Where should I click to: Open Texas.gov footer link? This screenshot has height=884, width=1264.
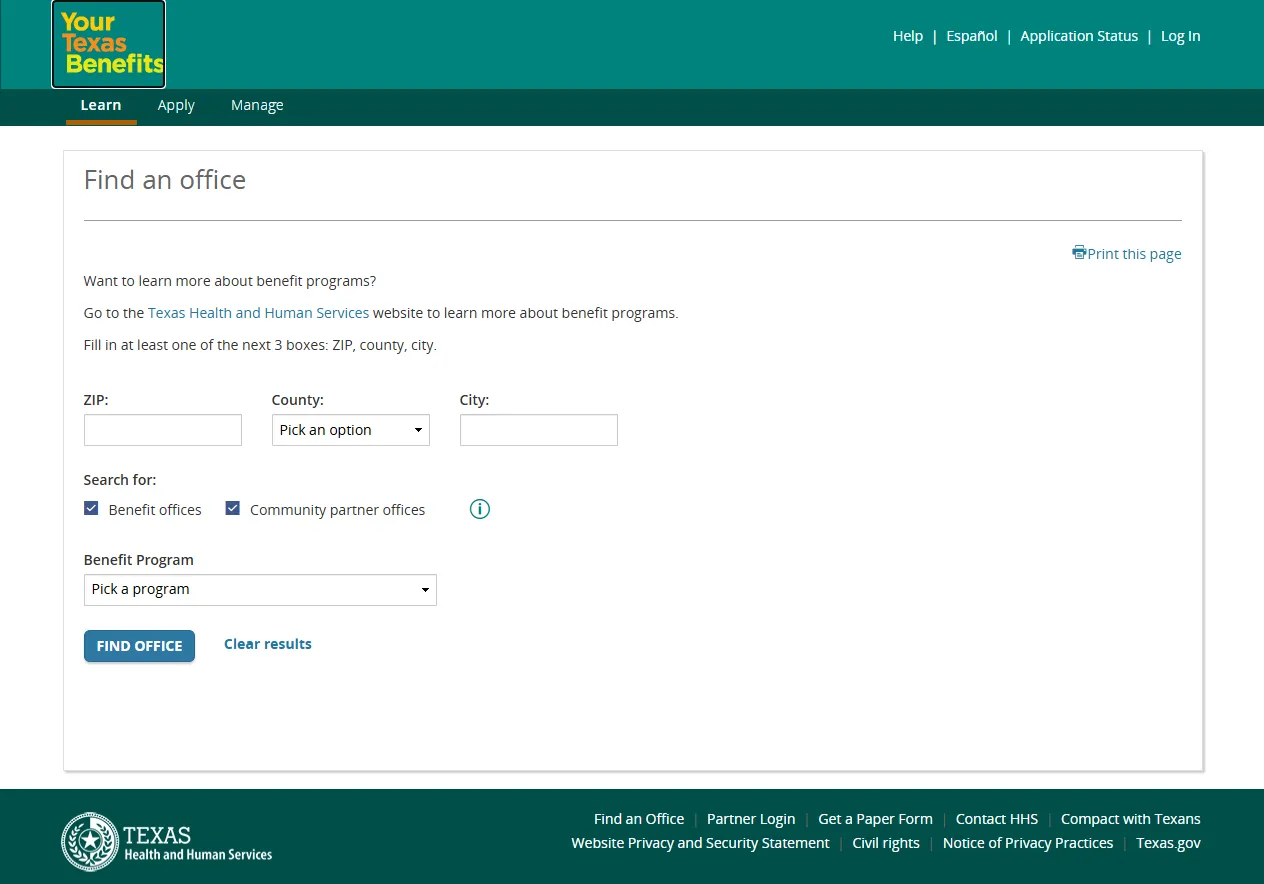(1168, 843)
